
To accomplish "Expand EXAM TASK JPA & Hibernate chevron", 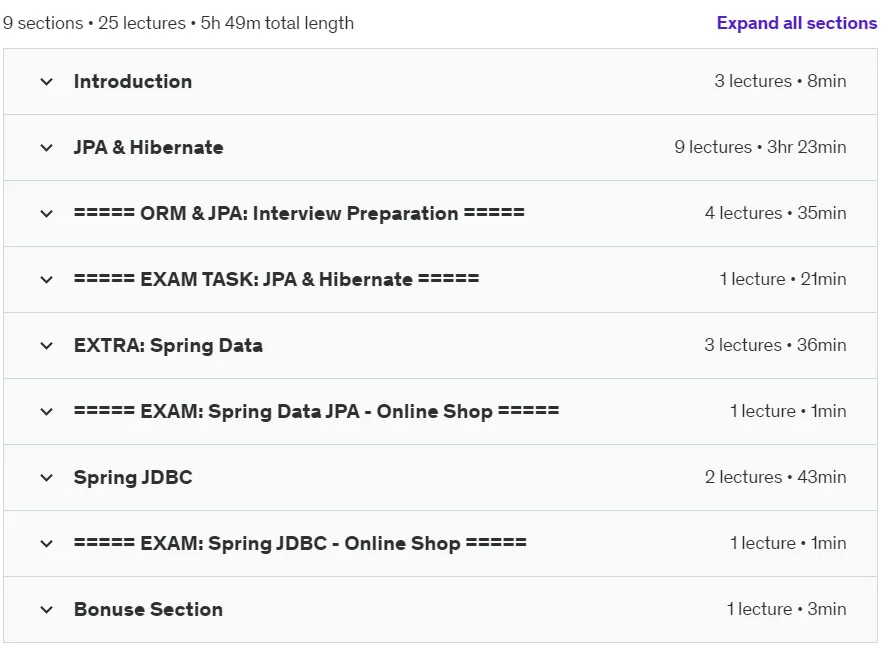I will [47, 280].
